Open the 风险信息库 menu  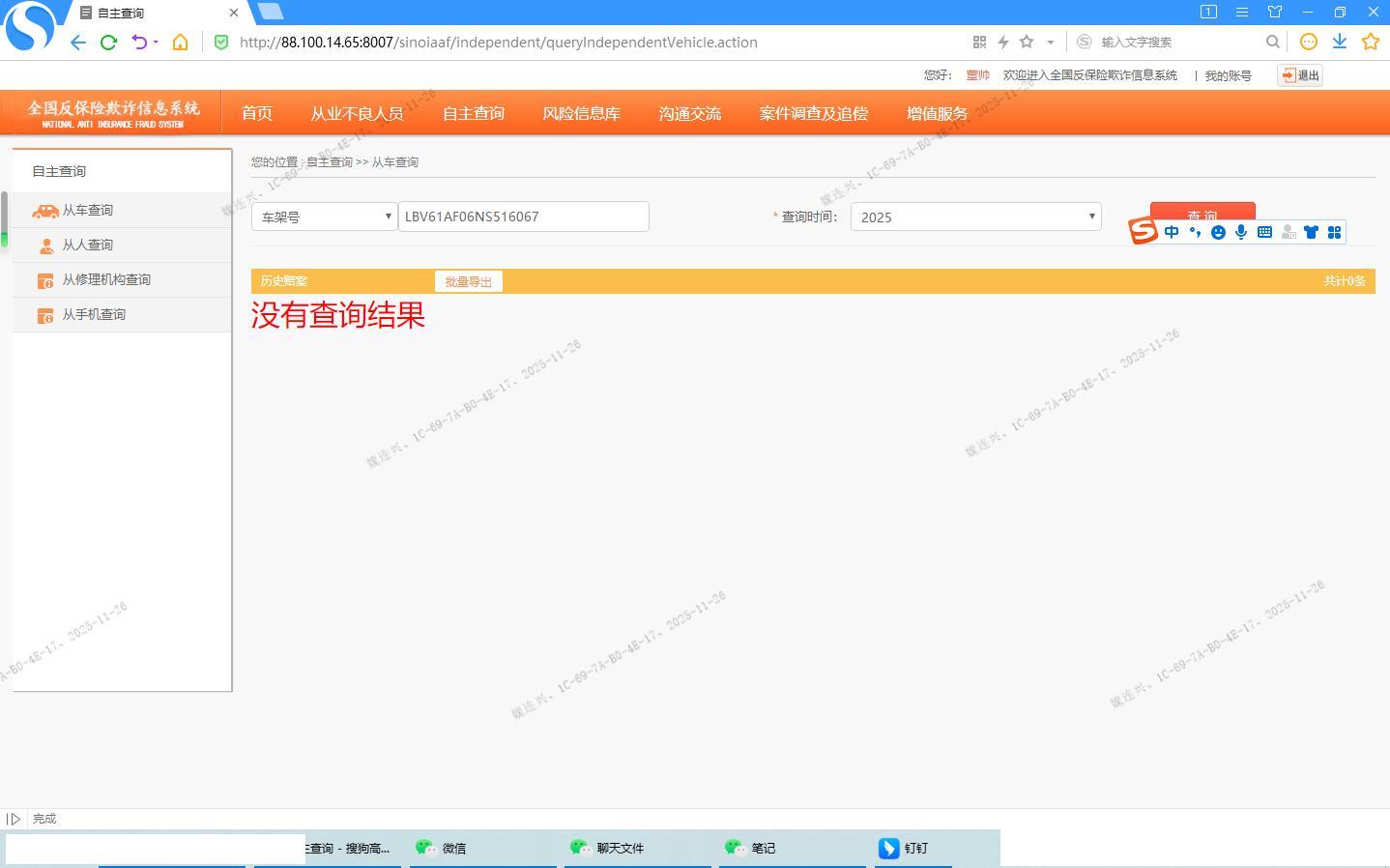[x=581, y=113]
